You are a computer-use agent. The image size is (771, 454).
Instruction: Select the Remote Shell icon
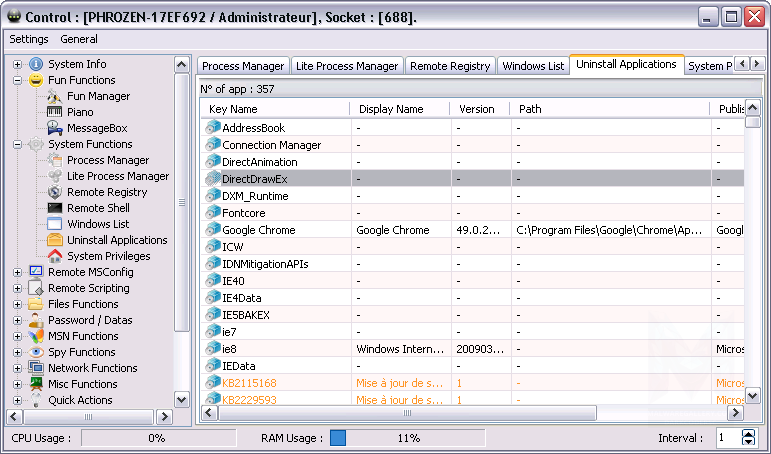tap(55, 208)
